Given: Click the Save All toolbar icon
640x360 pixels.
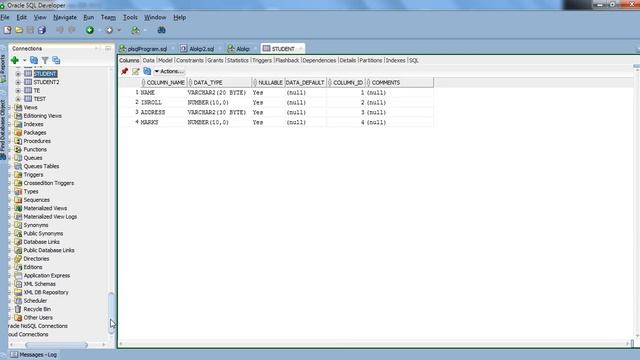Looking at the screenshot, I should coord(42,30).
